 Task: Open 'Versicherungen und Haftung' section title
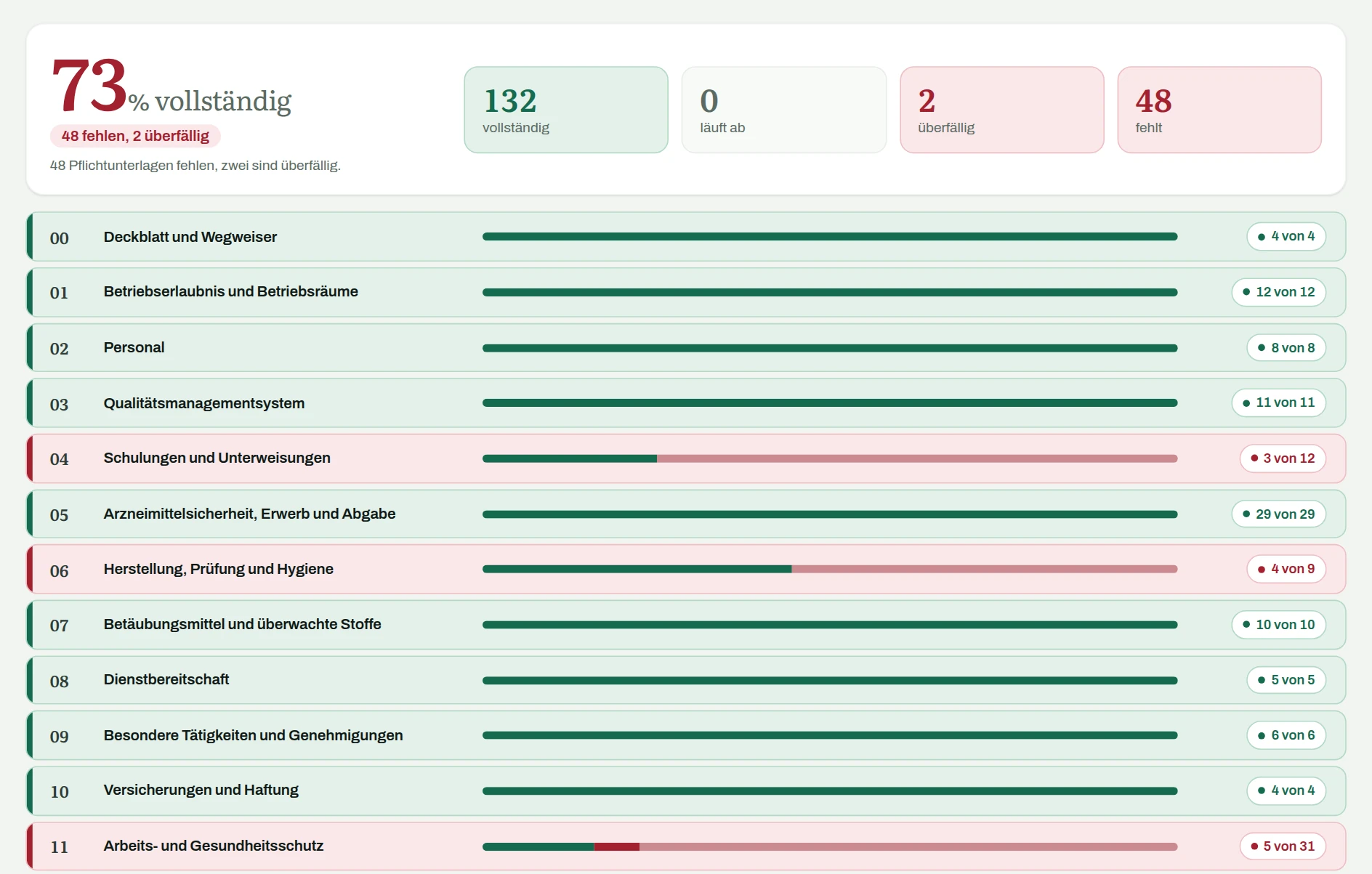click(201, 790)
